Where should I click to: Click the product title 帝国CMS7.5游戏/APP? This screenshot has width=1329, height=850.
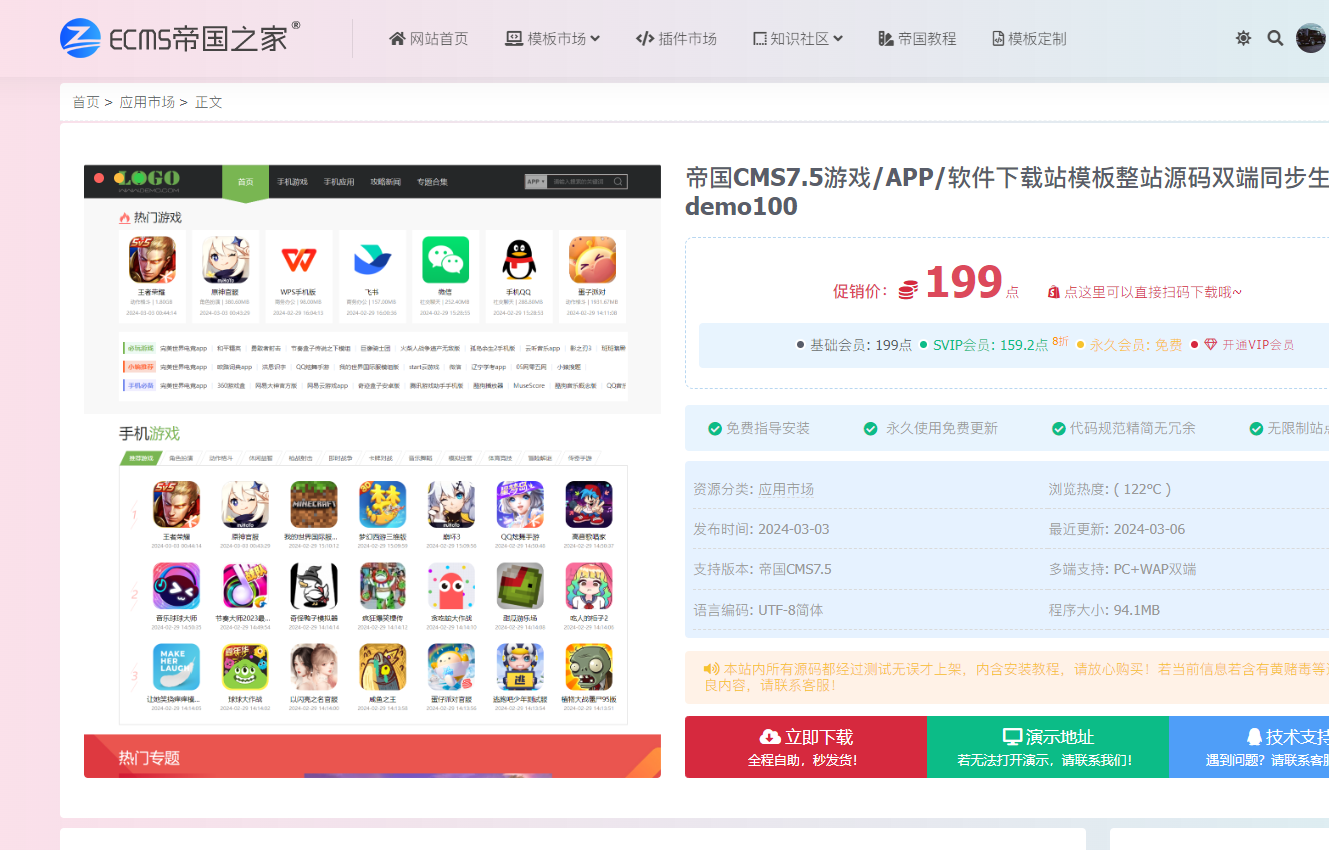pos(1007,192)
